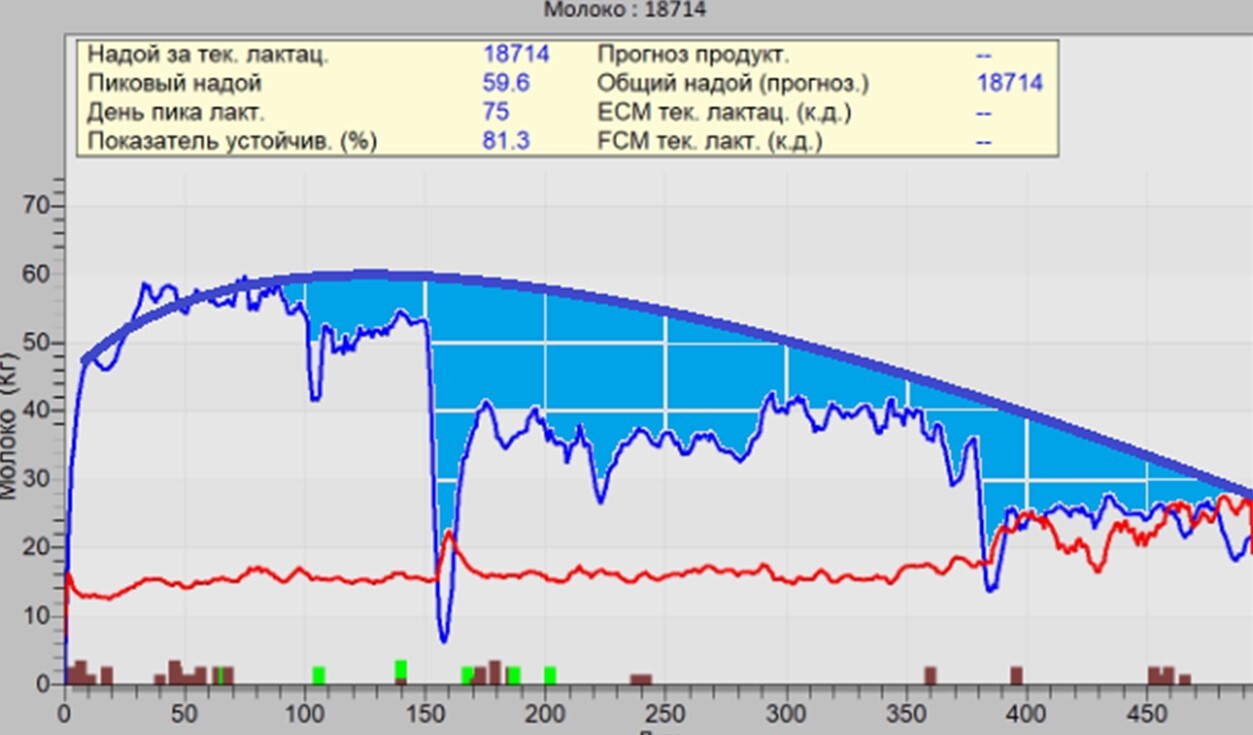The height and width of the screenshot is (735, 1253).
Task: Click the Y-axis tick value 60
Action: point(35,274)
